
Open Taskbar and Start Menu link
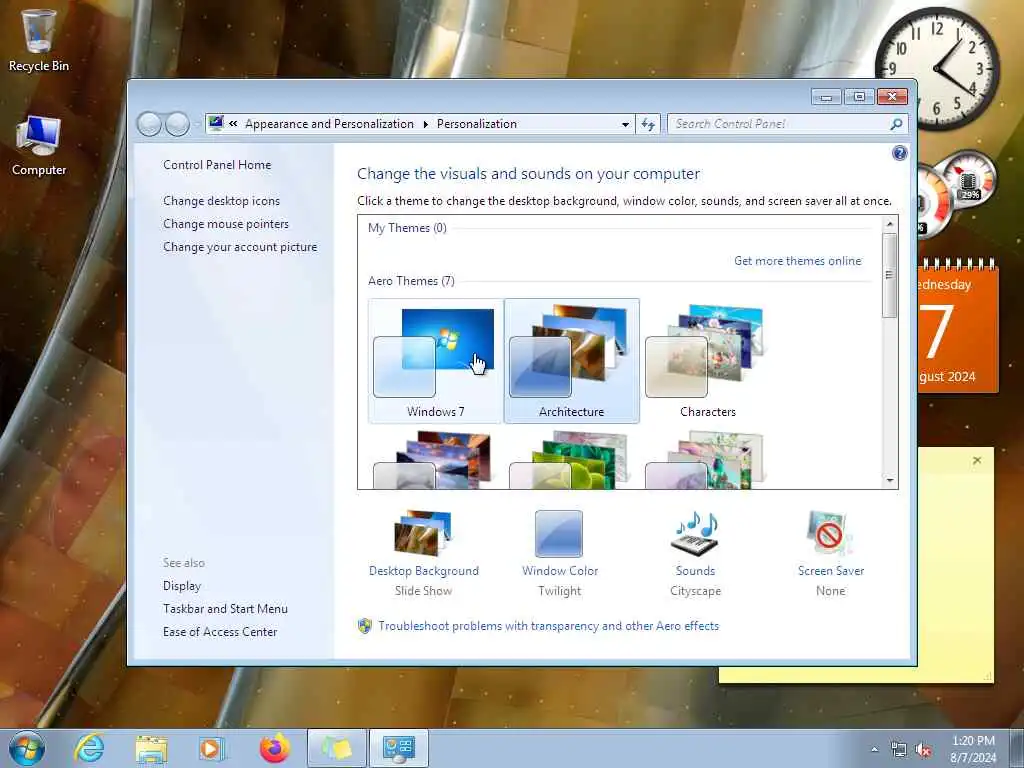click(225, 609)
